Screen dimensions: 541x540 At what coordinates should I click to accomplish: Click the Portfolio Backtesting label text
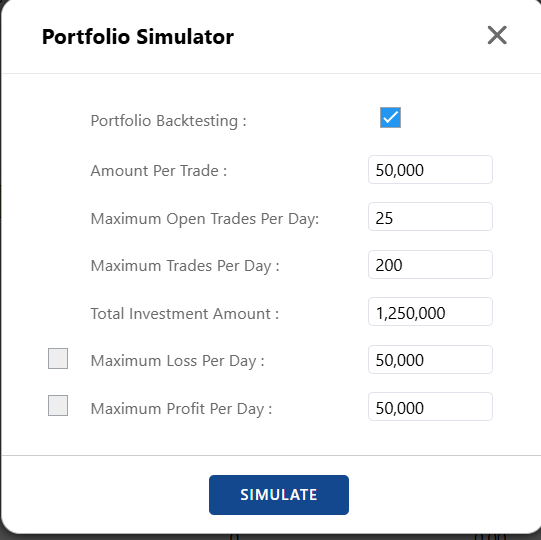[x=168, y=121]
